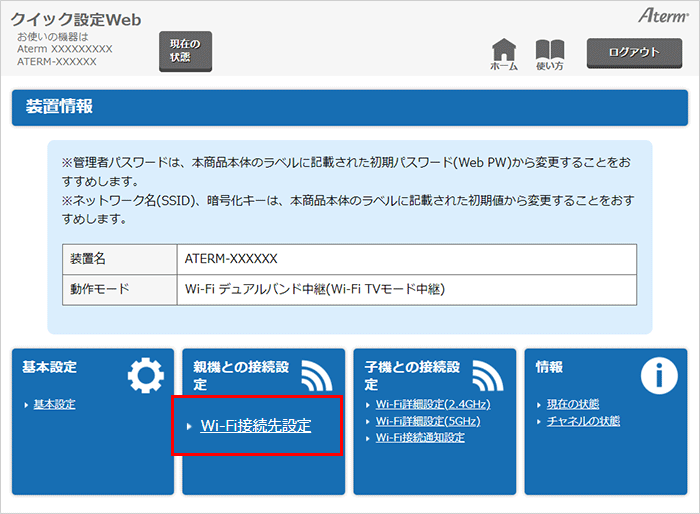This screenshot has width=700, height=514.
Task: Click Wi-Fi signal icon in 子機との接続設定 panel
Action: pyautogui.click(x=487, y=375)
